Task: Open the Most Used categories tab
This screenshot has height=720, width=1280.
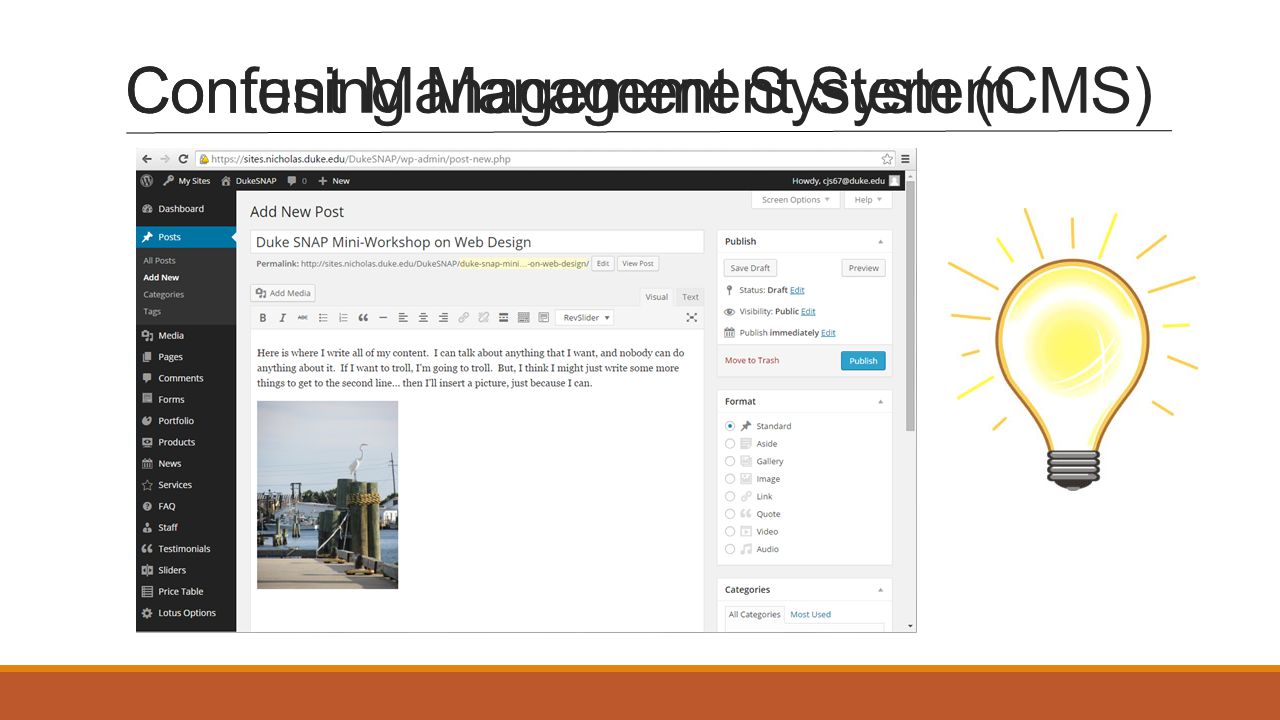Action: tap(810, 614)
